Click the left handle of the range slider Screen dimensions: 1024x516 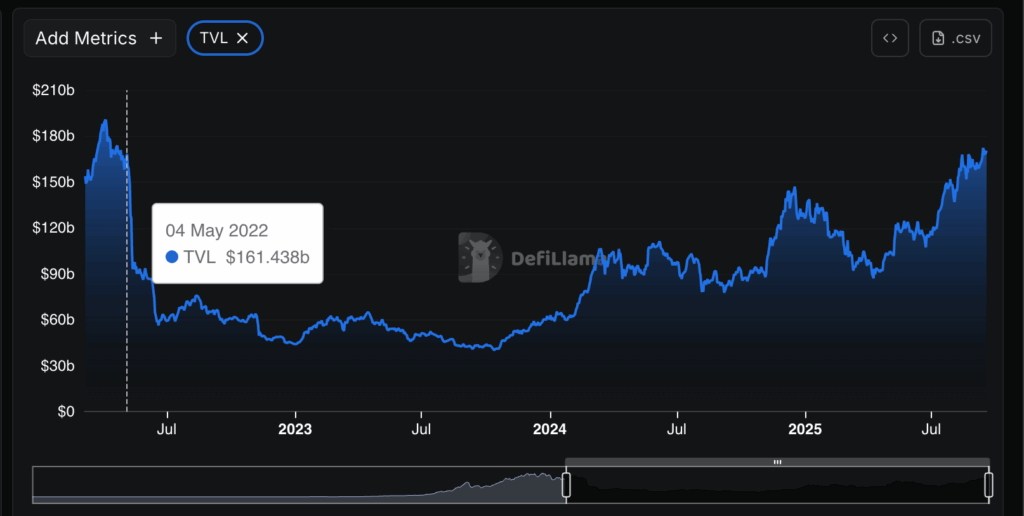[x=566, y=485]
